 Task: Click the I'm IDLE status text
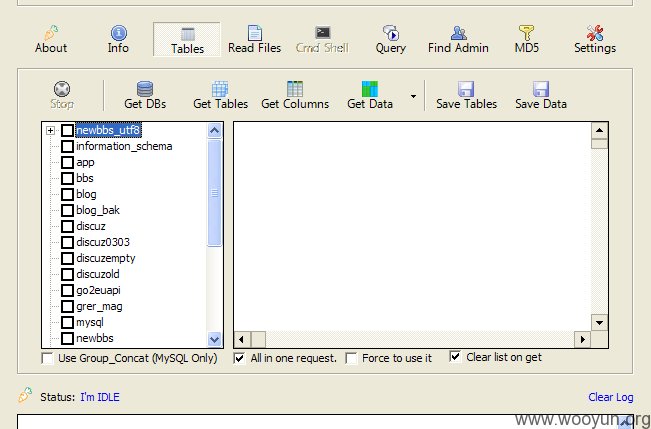[100, 397]
